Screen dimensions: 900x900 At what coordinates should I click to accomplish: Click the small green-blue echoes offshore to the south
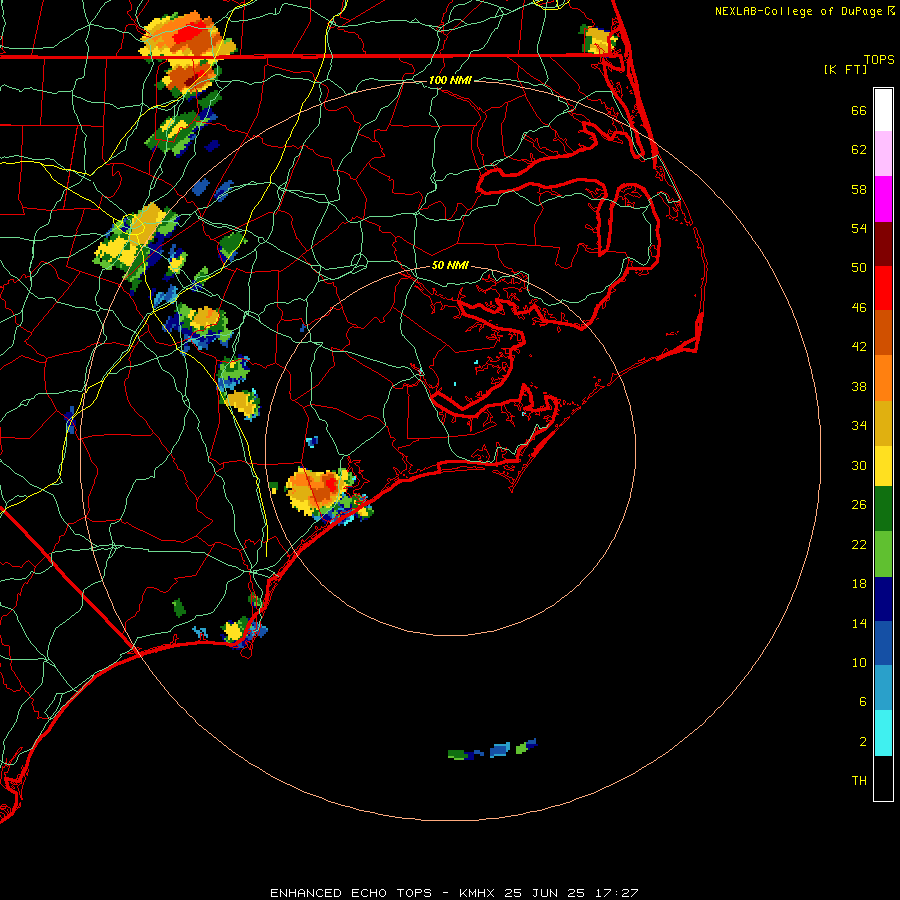[x=492, y=750]
